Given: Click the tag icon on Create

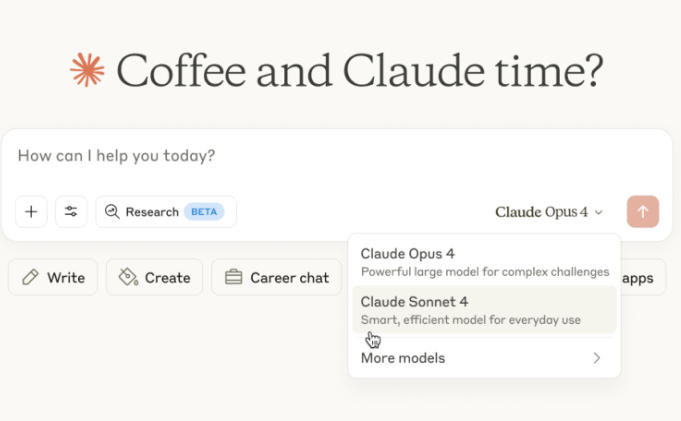Looking at the screenshot, I should (128, 277).
